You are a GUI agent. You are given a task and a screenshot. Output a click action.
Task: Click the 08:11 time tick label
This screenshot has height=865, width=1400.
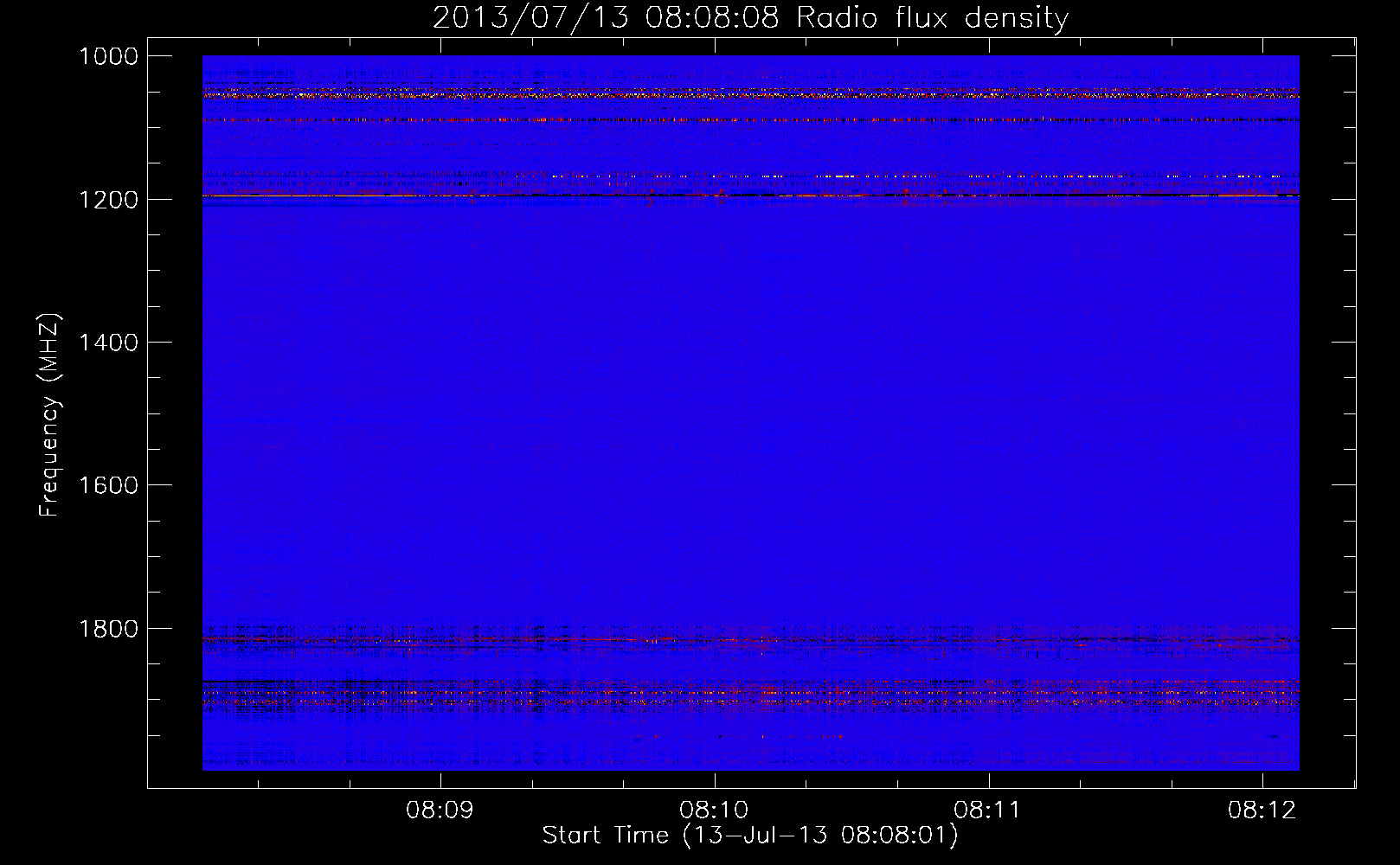[987, 811]
